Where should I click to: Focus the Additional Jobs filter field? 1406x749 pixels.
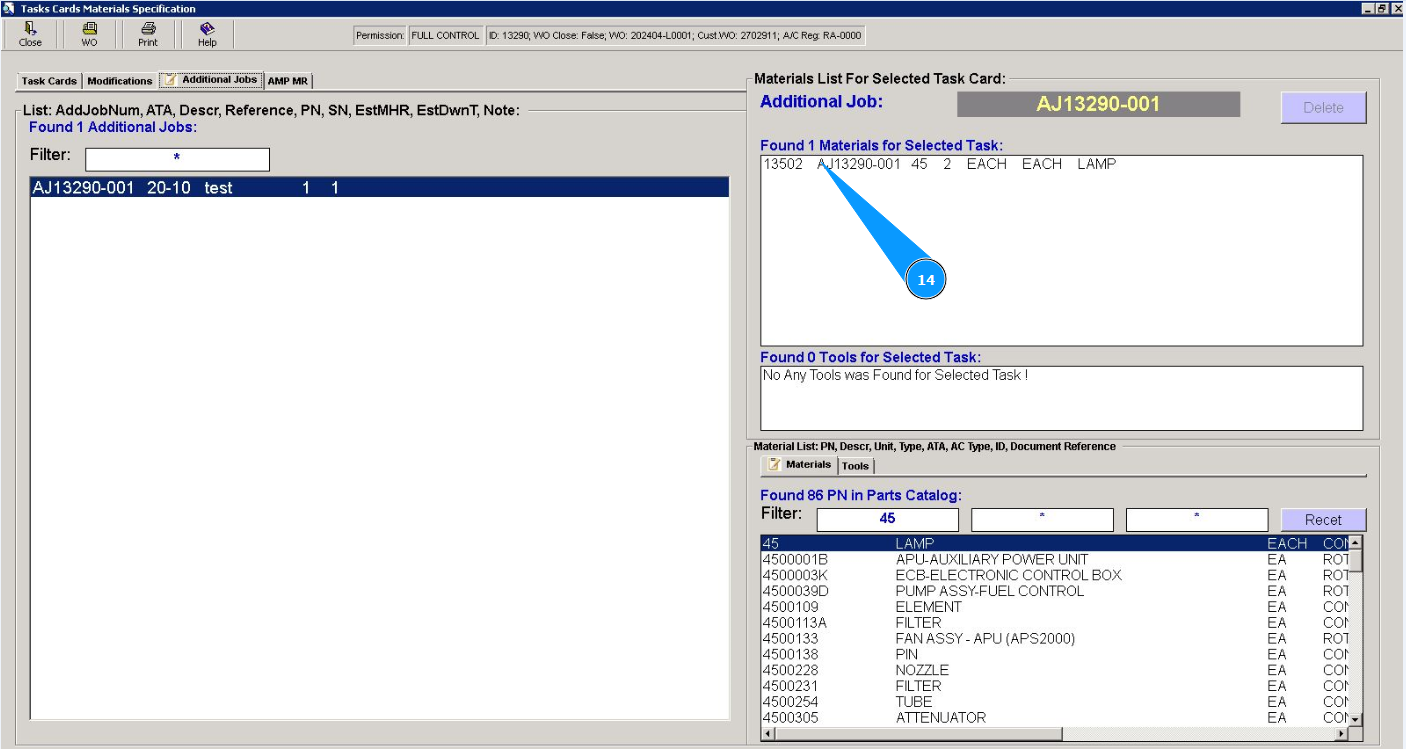[x=177, y=159]
